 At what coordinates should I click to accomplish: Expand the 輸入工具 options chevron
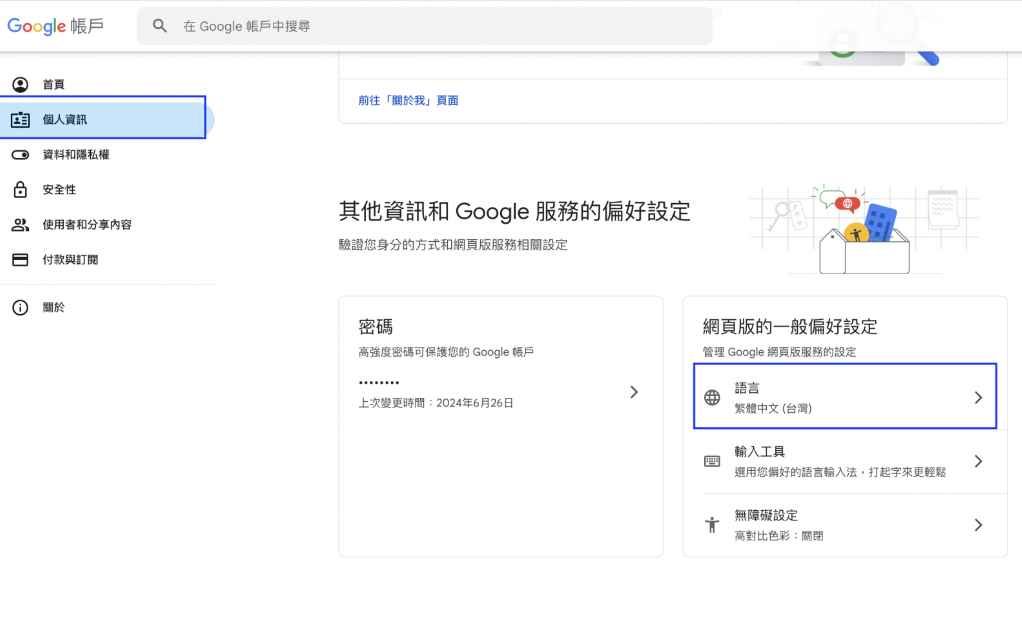[x=978, y=460]
